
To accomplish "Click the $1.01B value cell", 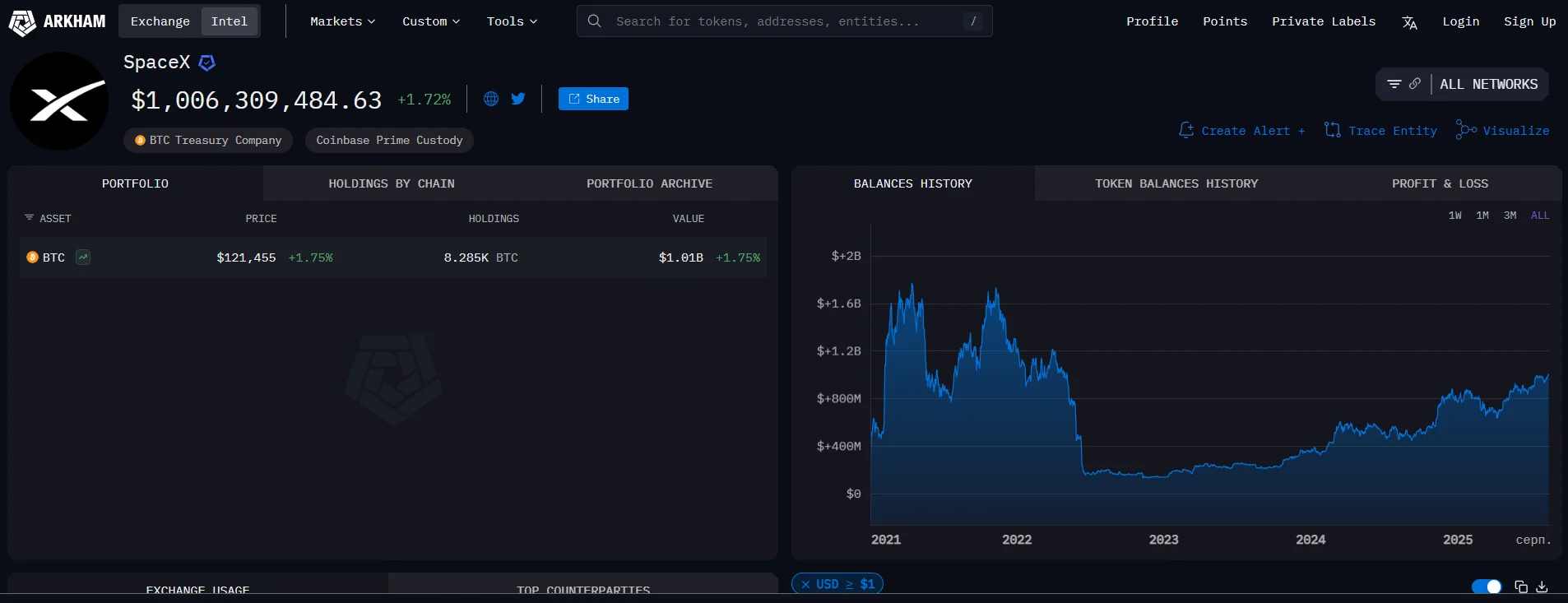I will [681, 257].
